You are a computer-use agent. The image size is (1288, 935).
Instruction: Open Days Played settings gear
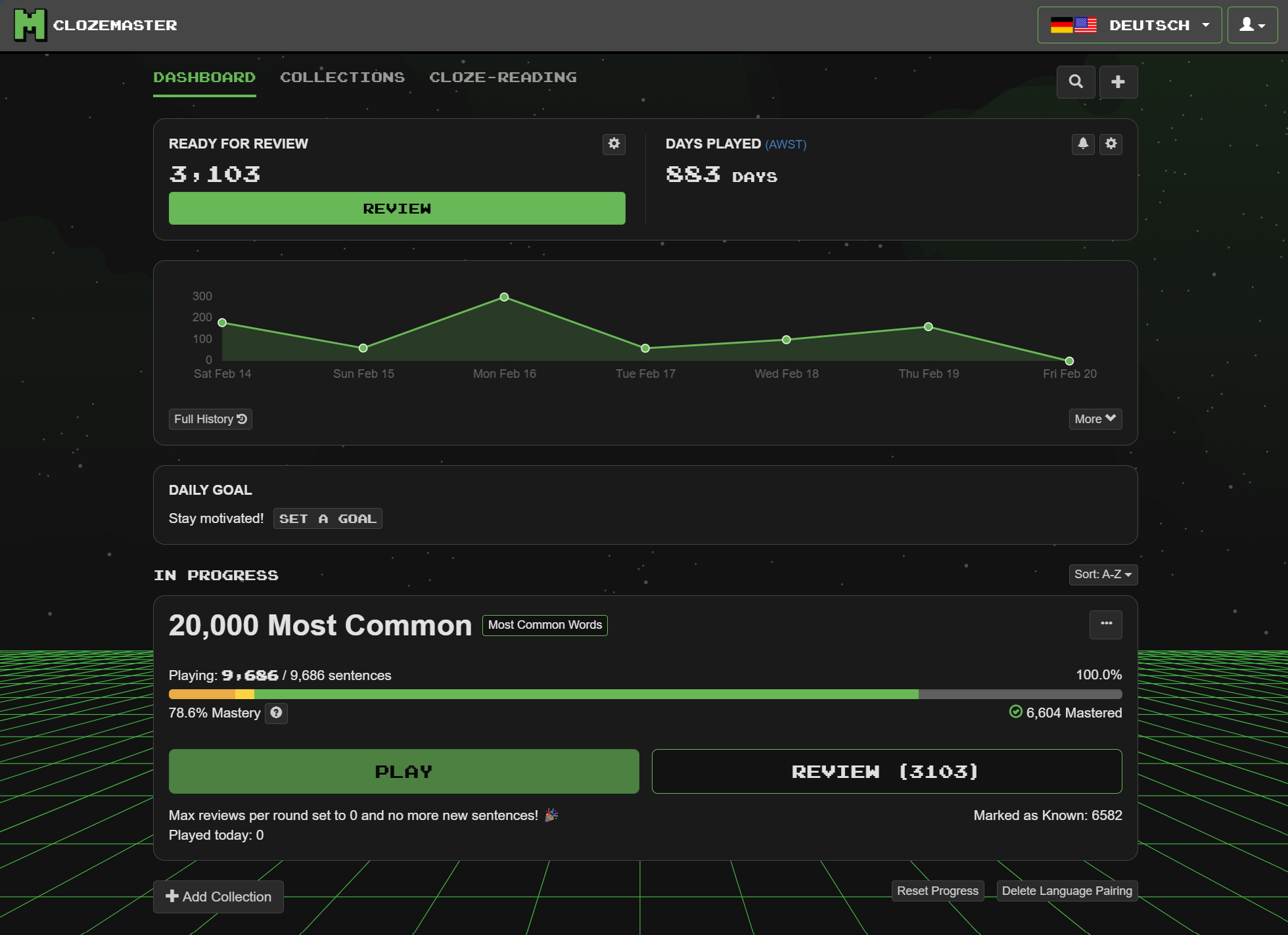pos(1111,144)
